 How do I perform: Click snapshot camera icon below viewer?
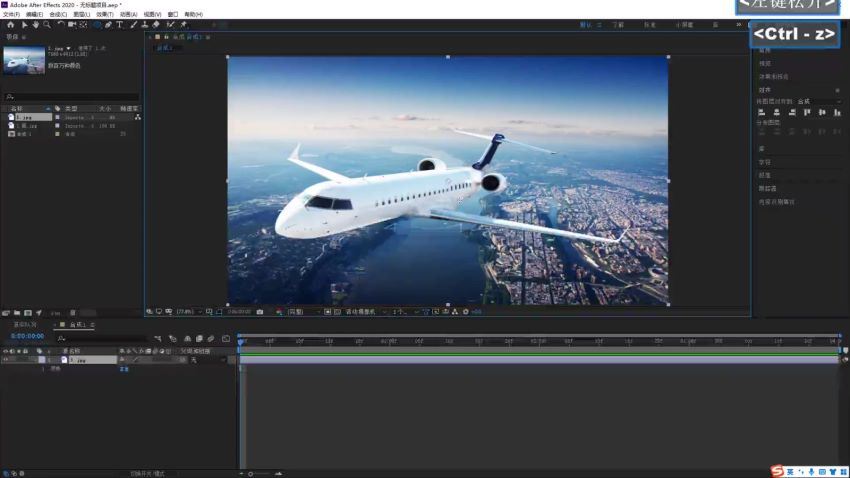pyautogui.click(x=260, y=312)
